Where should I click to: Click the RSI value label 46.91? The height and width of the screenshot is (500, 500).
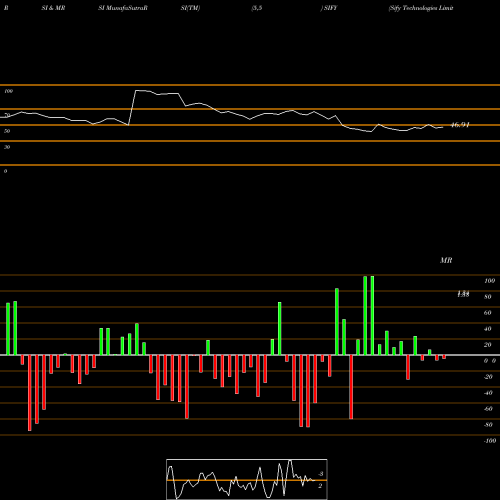460,125
